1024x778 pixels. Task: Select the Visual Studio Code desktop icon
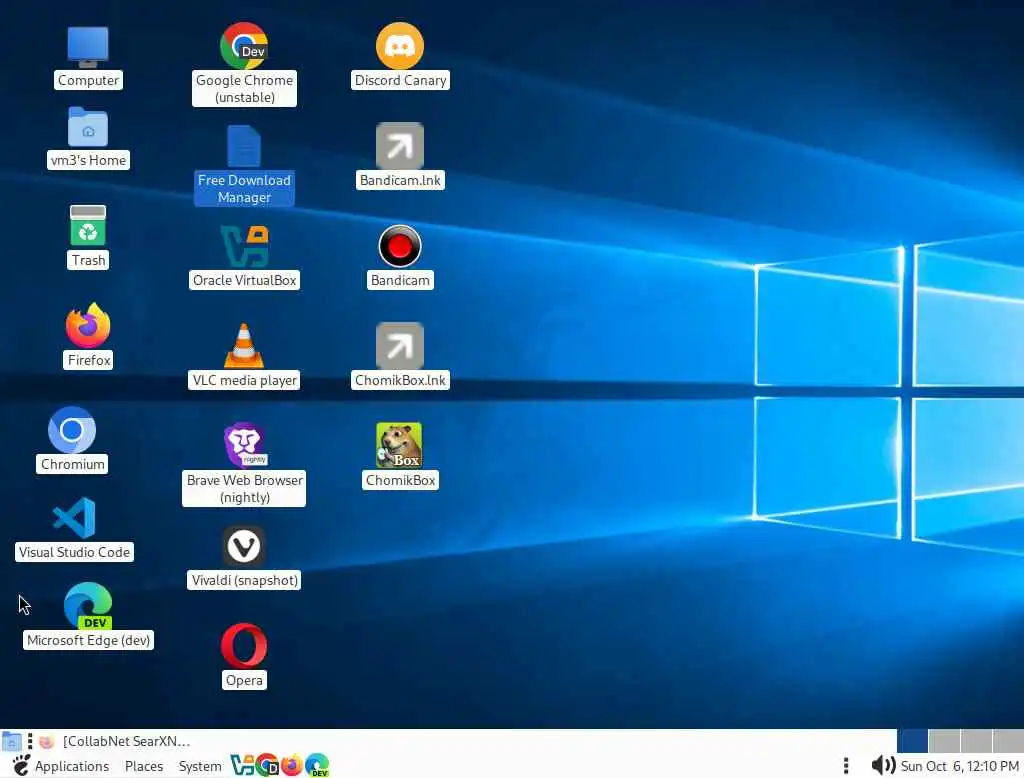tap(74, 518)
